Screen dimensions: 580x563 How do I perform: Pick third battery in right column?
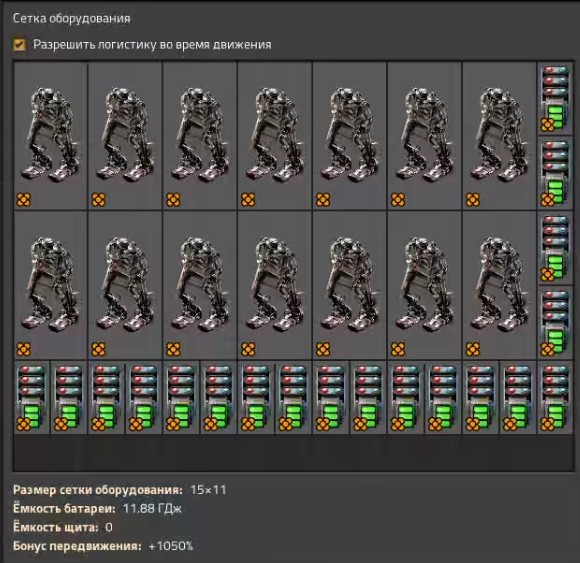pos(555,248)
